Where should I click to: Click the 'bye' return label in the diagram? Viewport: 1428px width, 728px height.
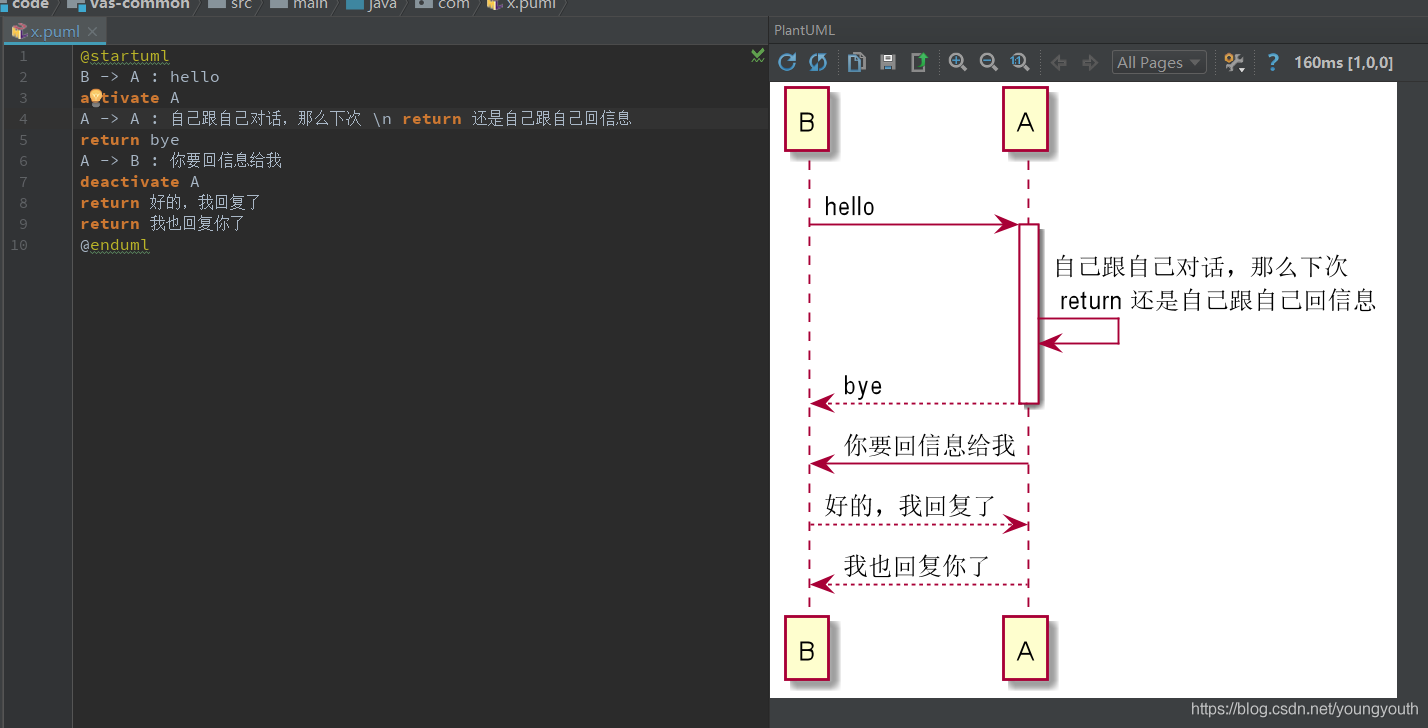(x=863, y=386)
